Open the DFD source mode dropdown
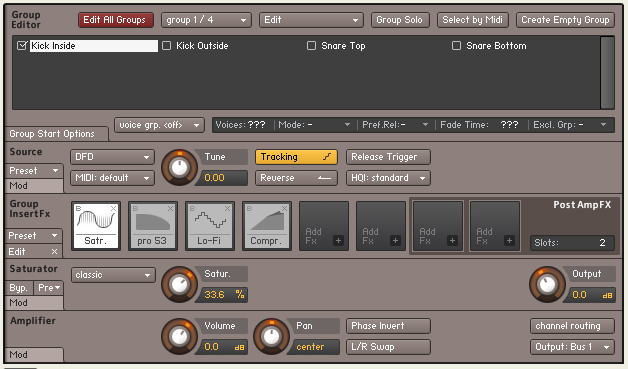 pos(112,157)
